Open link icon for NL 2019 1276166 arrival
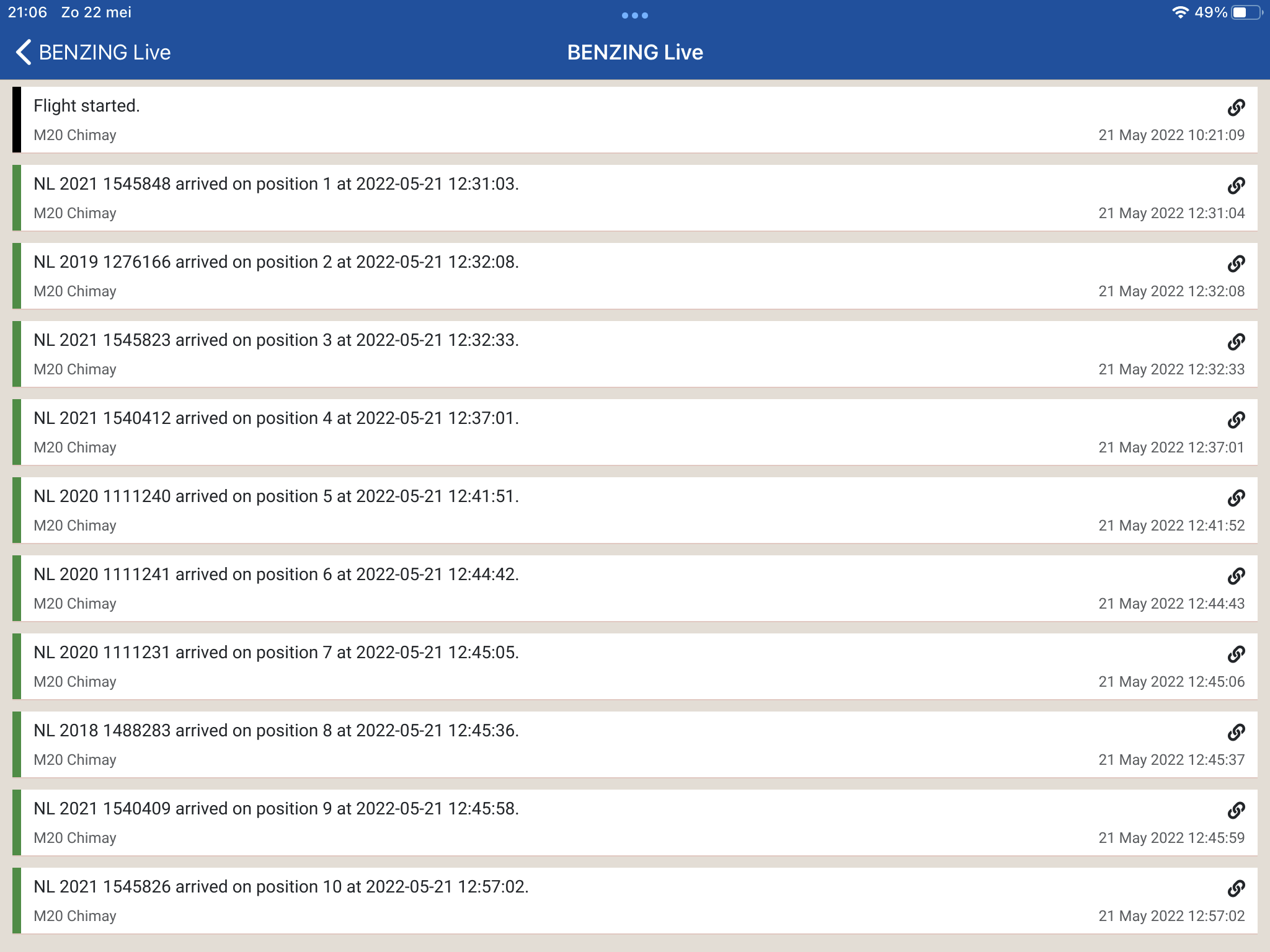Viewport: 1270px width, 952px height. pyautogui.click(x=1236, y=263)
